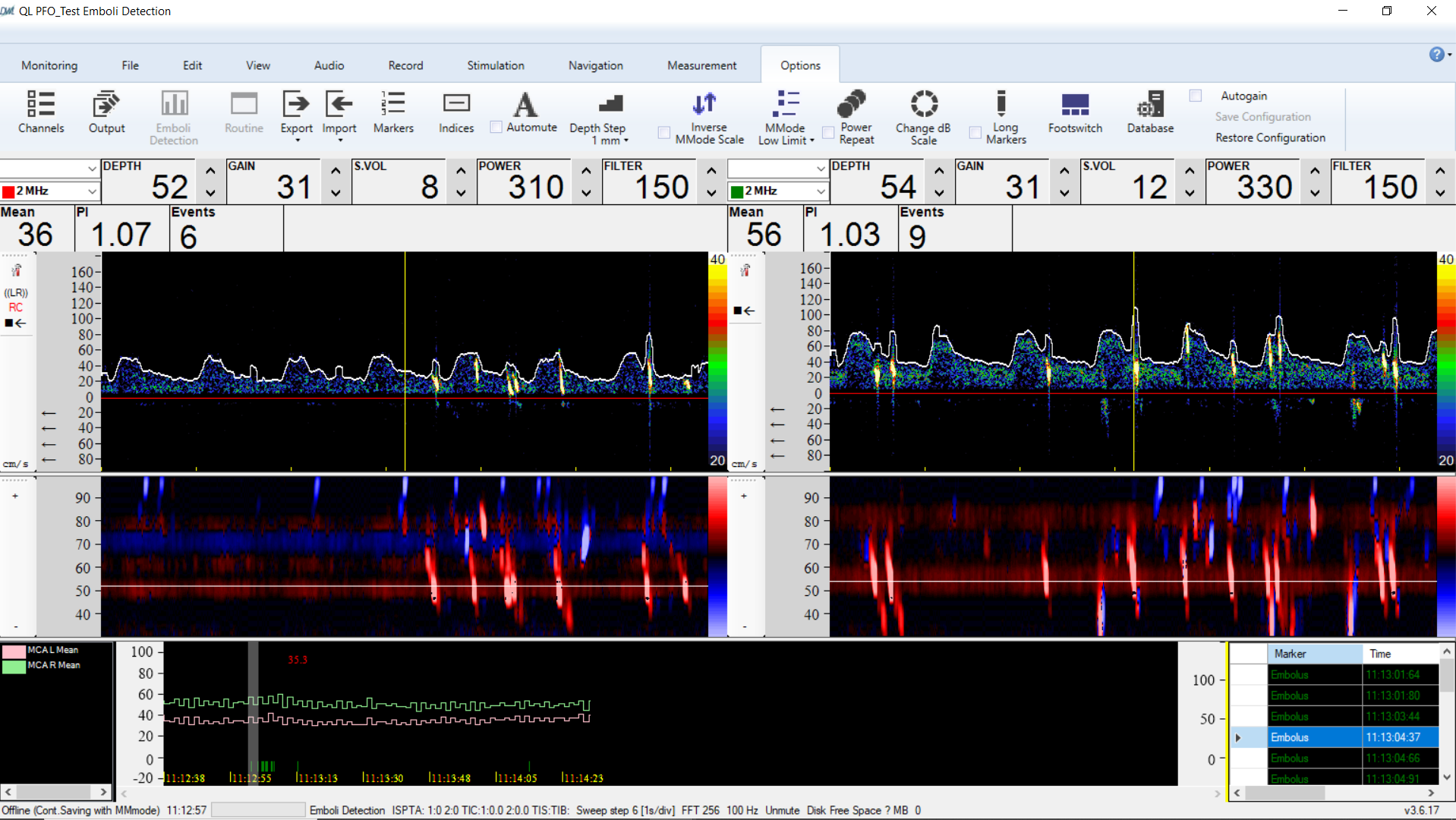Viewport: 1456px width, 820px height.
Task: Click Restore Configuration
Action: point(1270,137)
